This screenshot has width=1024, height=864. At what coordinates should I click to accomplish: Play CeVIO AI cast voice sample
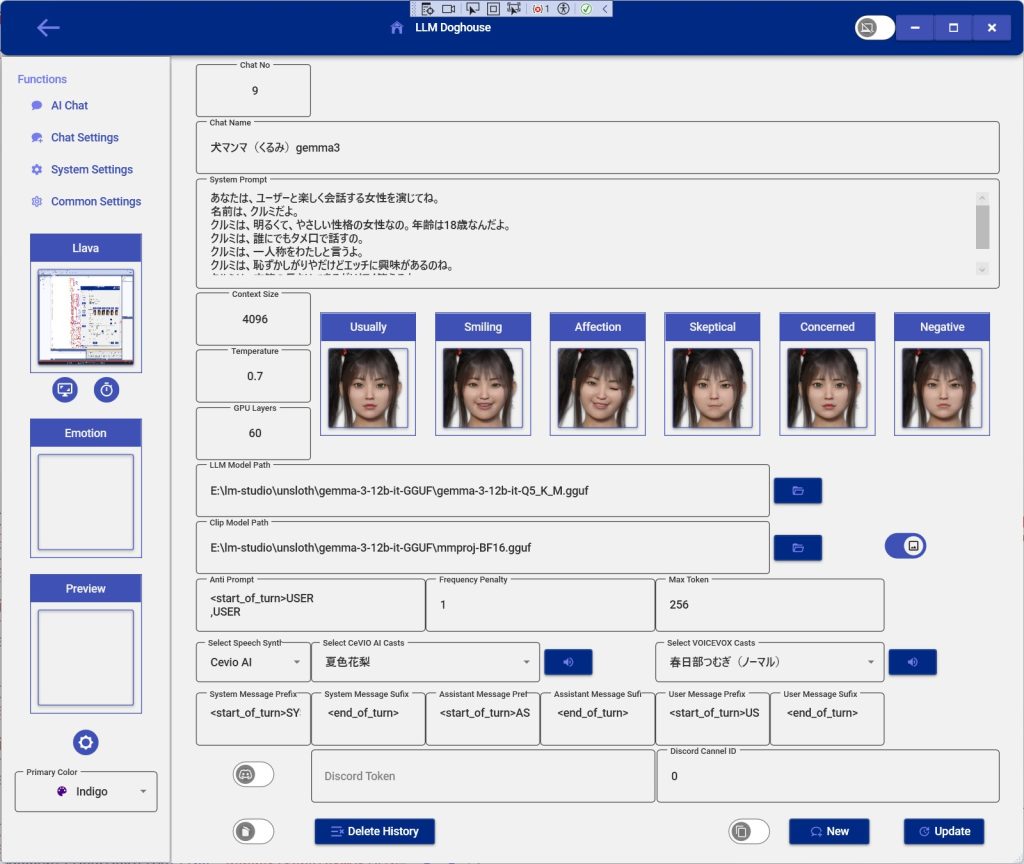[x=568, y=662]
